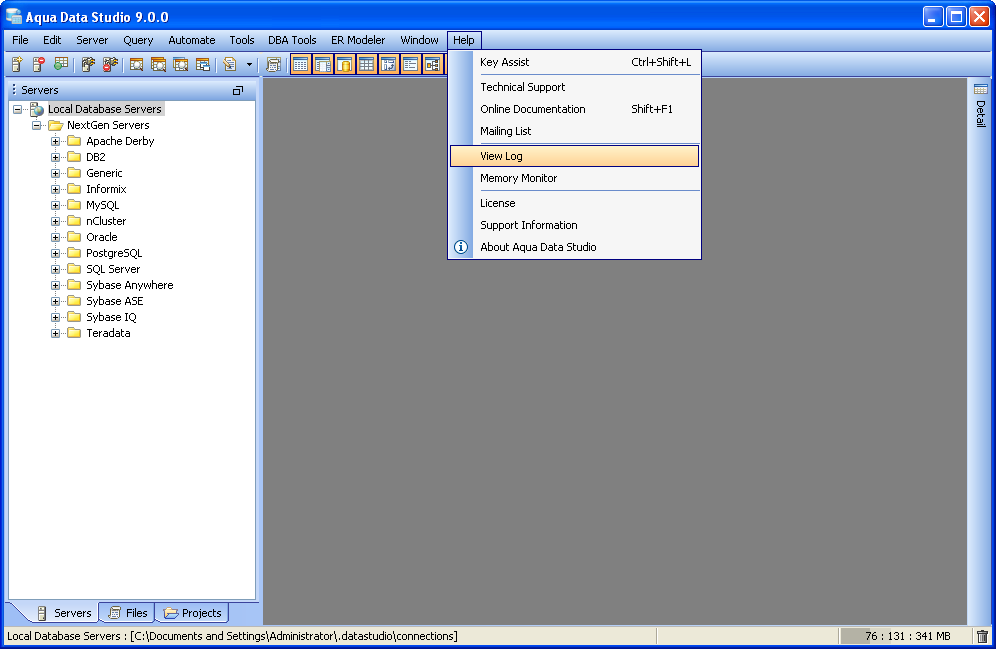Click the table icon with green circle
This screenshot has width=996, height=649.
[x=61, y=64]
